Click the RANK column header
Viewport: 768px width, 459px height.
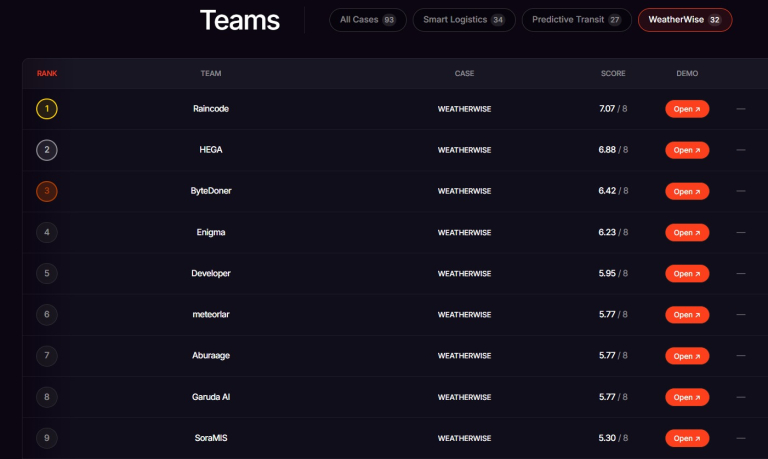[47, 74]
